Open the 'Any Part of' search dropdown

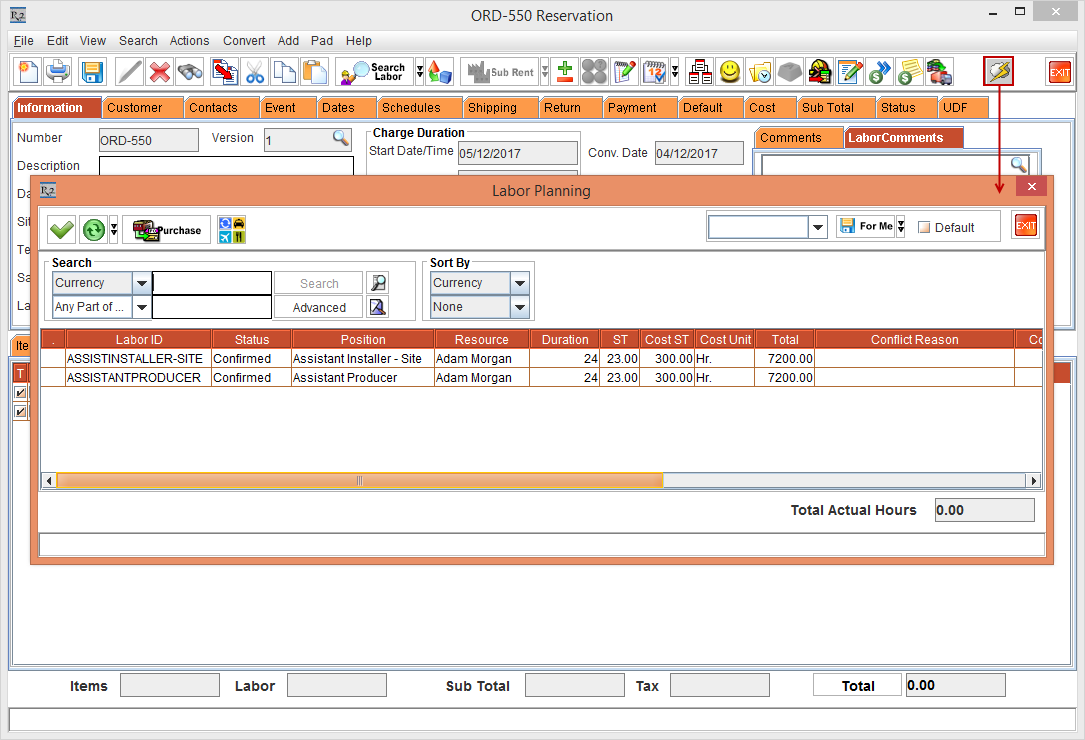click(x=141, y=307)
